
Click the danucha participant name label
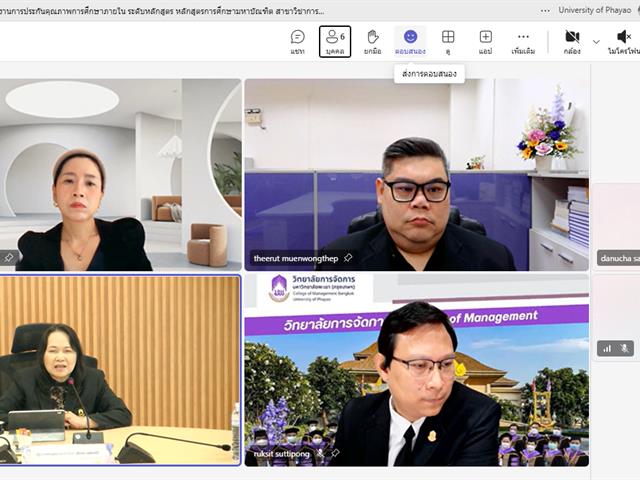[x=620, y=258]
